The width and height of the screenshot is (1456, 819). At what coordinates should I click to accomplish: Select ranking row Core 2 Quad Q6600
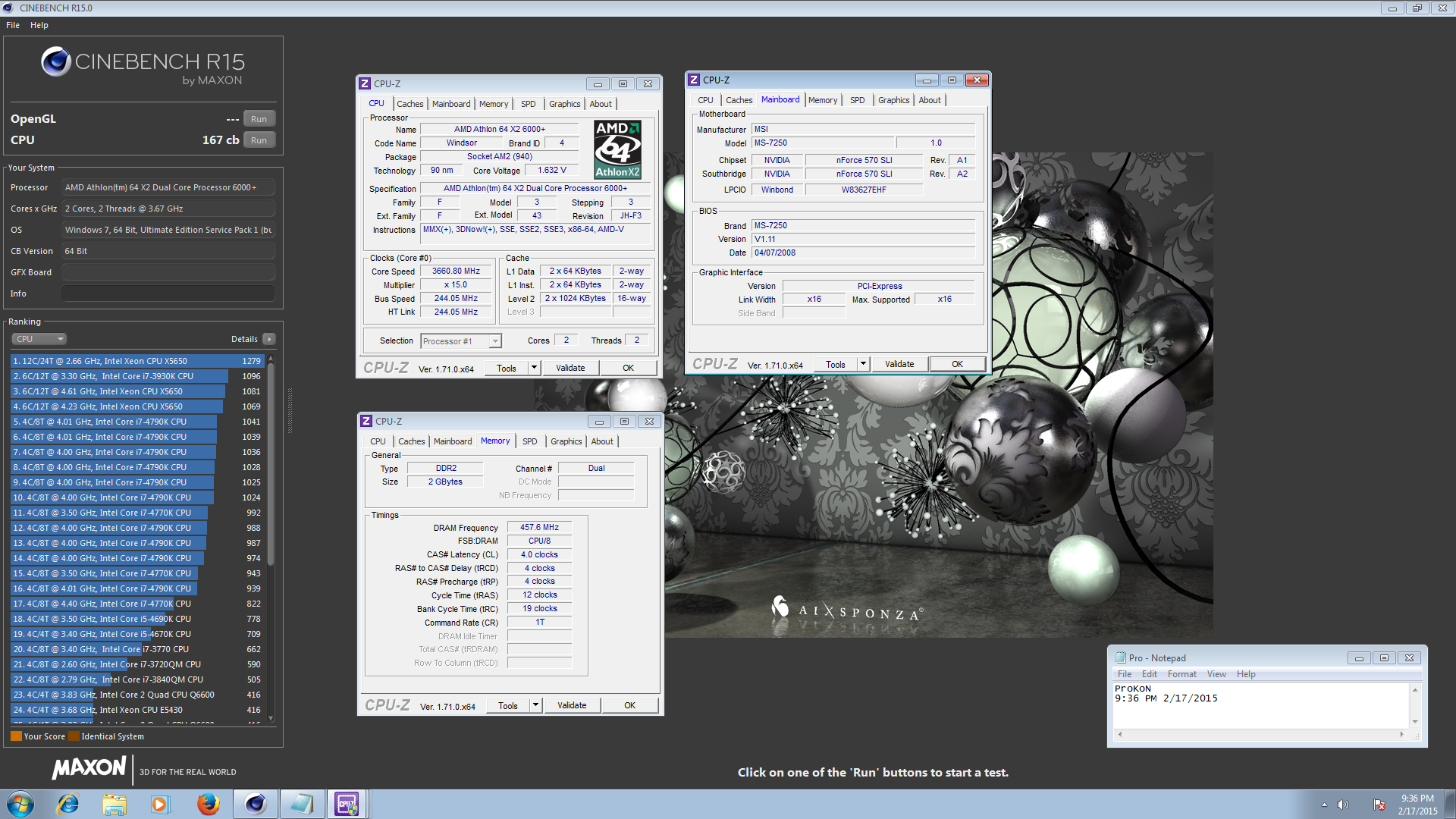(137, 695)
